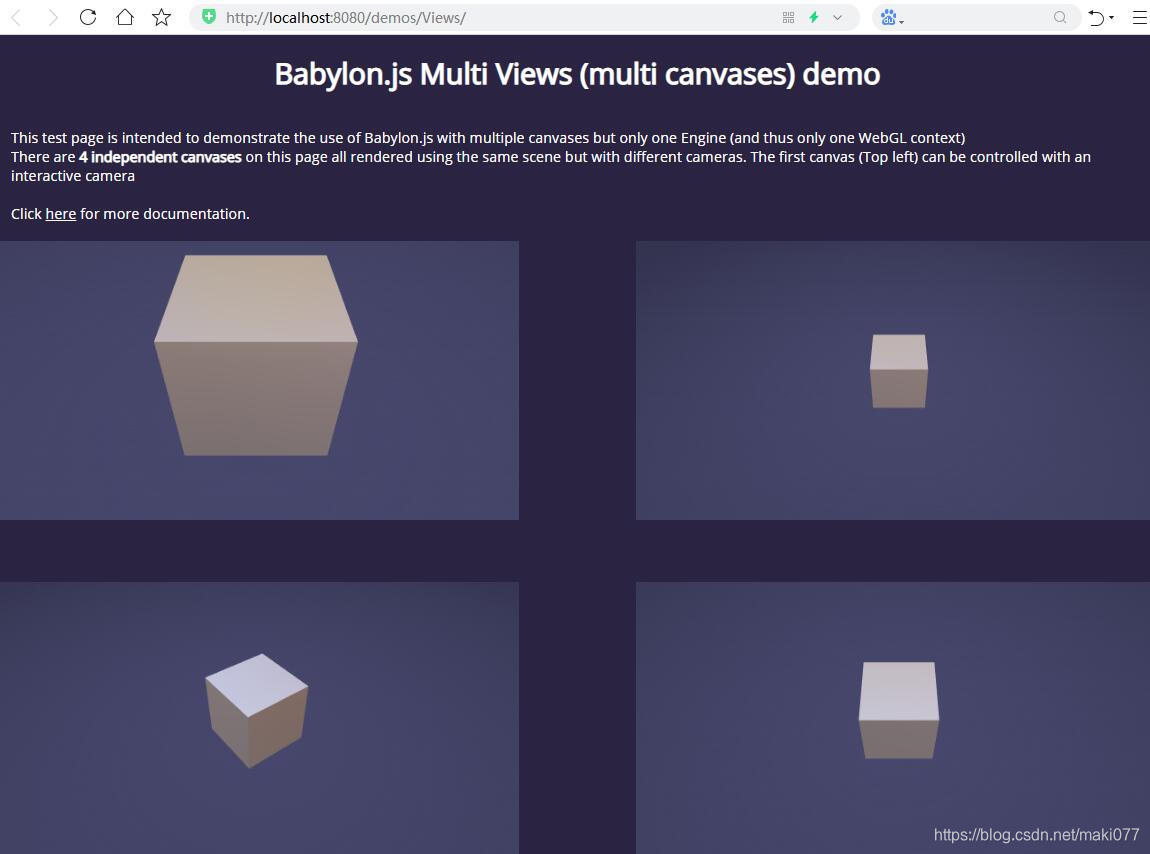Click the "Babylon.js Multi Views" page heading
The width and height of the screenshot is (1150, 854).
point(577,74)
